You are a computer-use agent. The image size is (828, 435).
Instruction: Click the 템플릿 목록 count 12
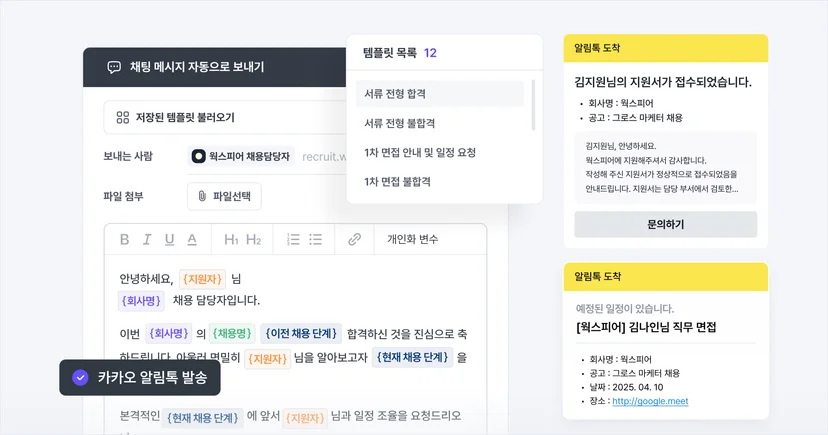[x=430, y=53]
